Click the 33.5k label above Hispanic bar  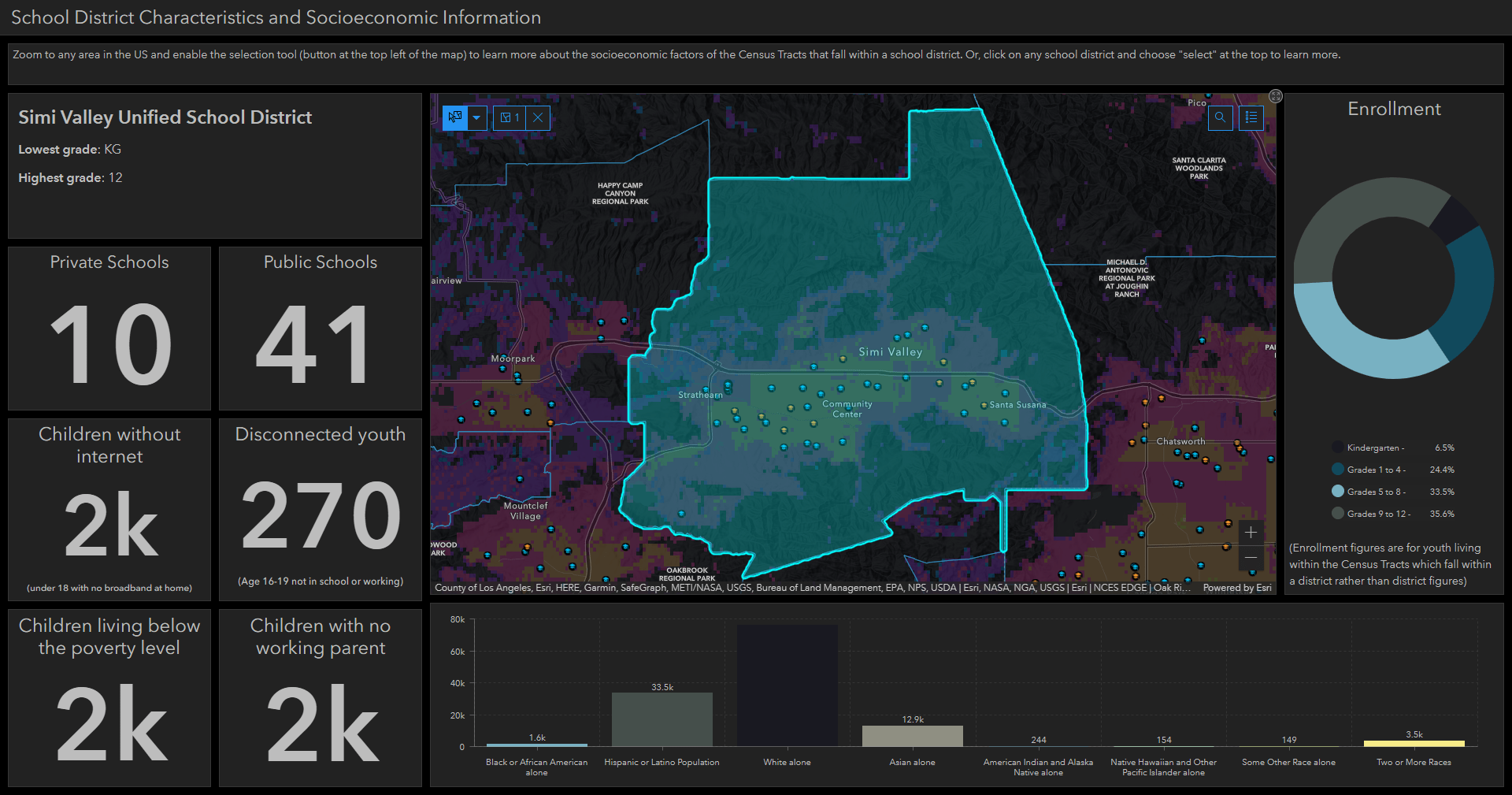[x=662, y=687]
